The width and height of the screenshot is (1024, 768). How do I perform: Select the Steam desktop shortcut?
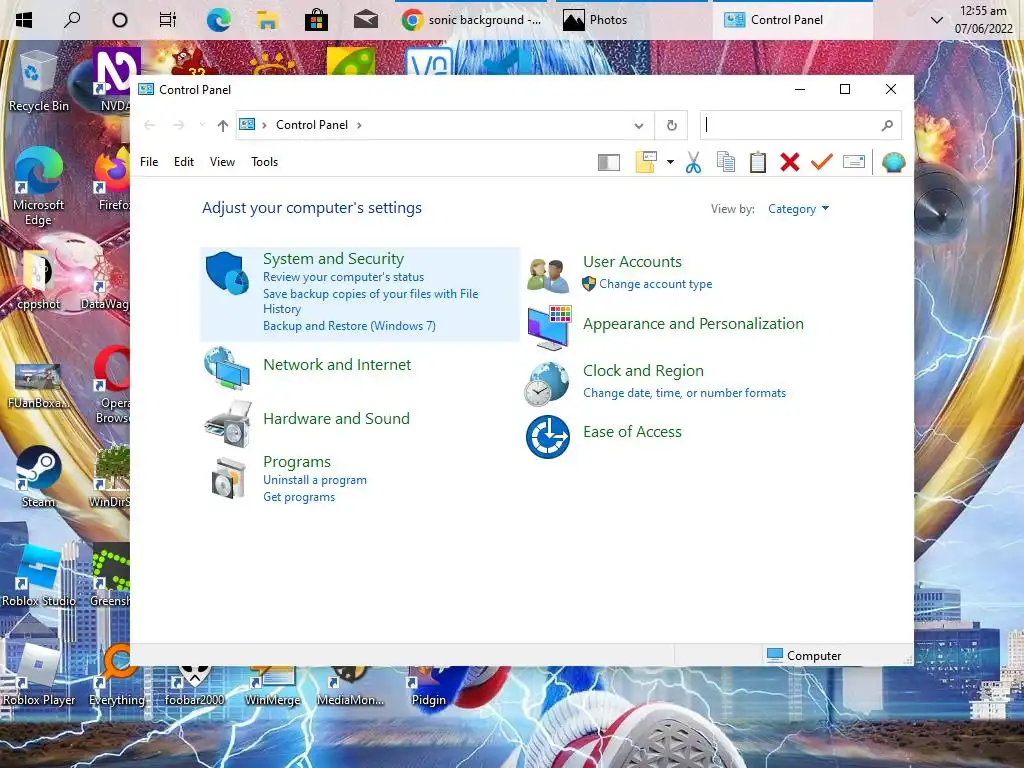point(38,477)
